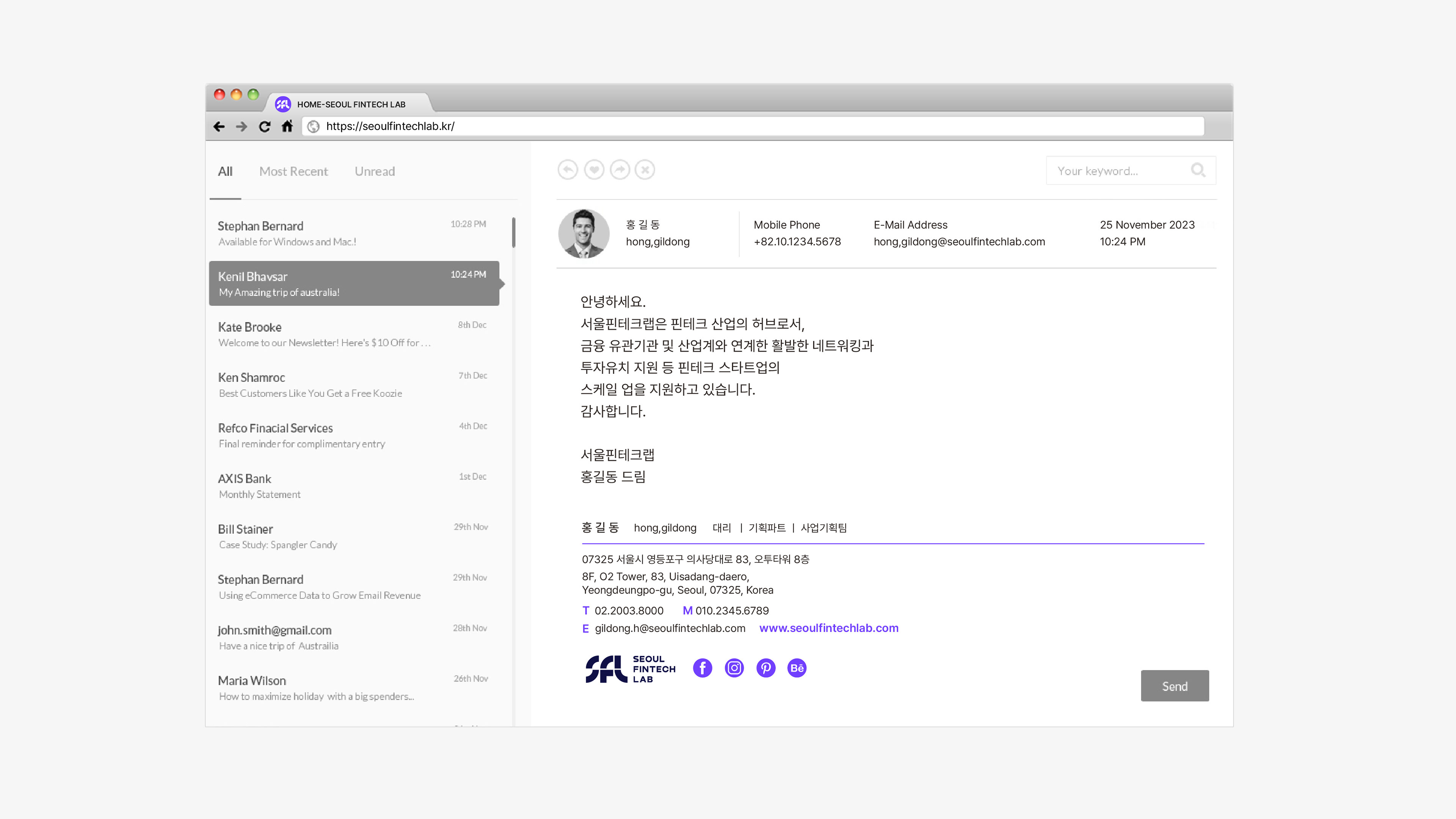1456x819 pixels.
Task: Open Ken Shamroc email
Action: coord(354,384)
